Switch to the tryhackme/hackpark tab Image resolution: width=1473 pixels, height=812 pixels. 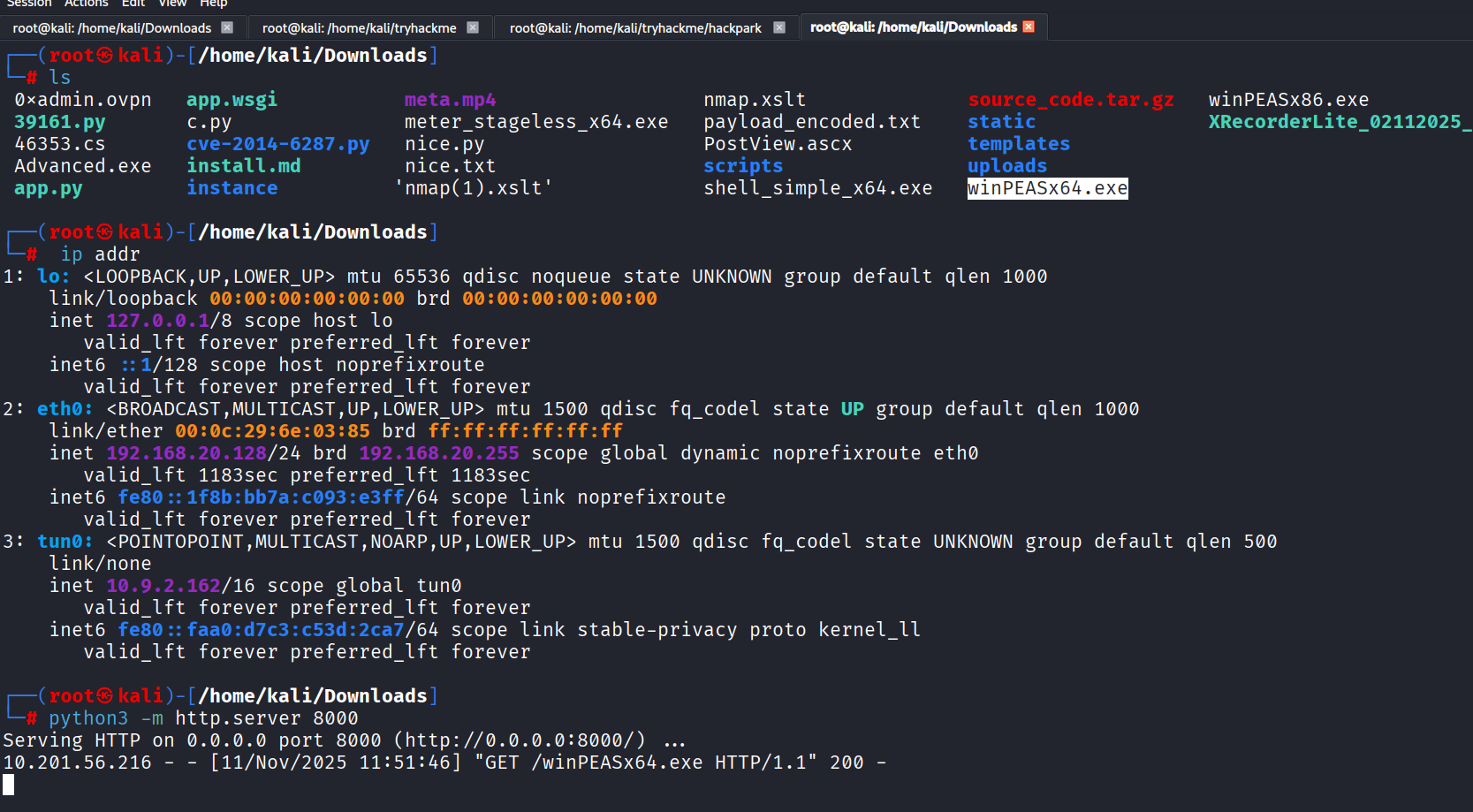[634, 28]
